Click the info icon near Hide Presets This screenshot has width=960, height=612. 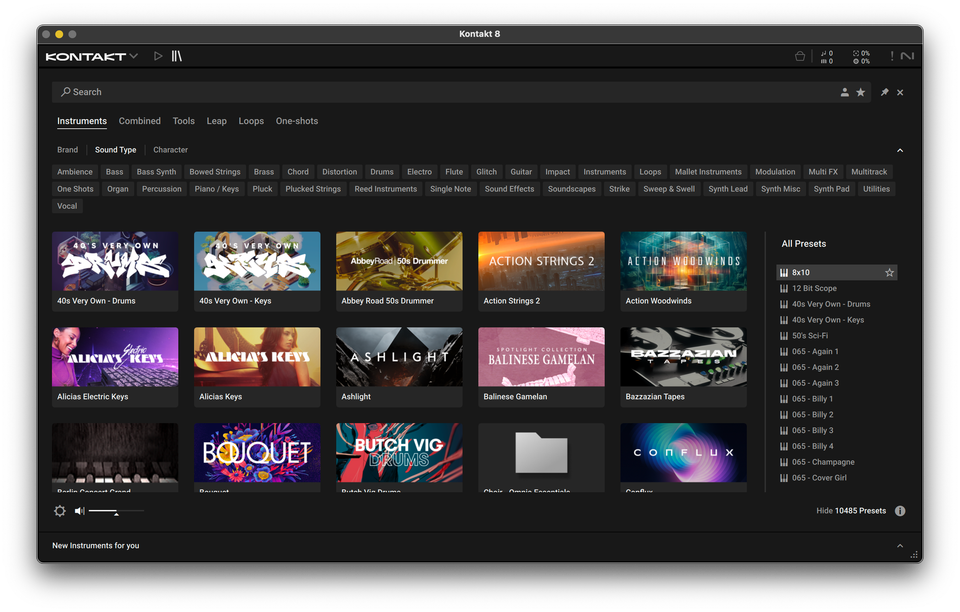click(899, 510)
